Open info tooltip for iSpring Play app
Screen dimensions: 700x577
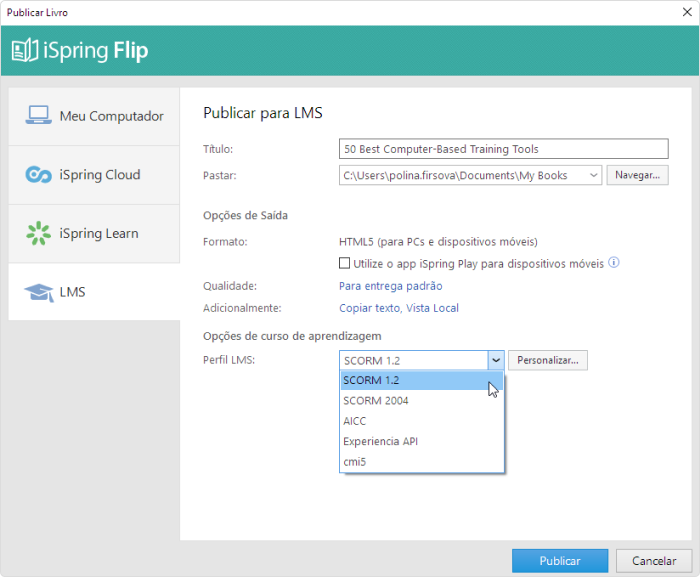(614, 263)
